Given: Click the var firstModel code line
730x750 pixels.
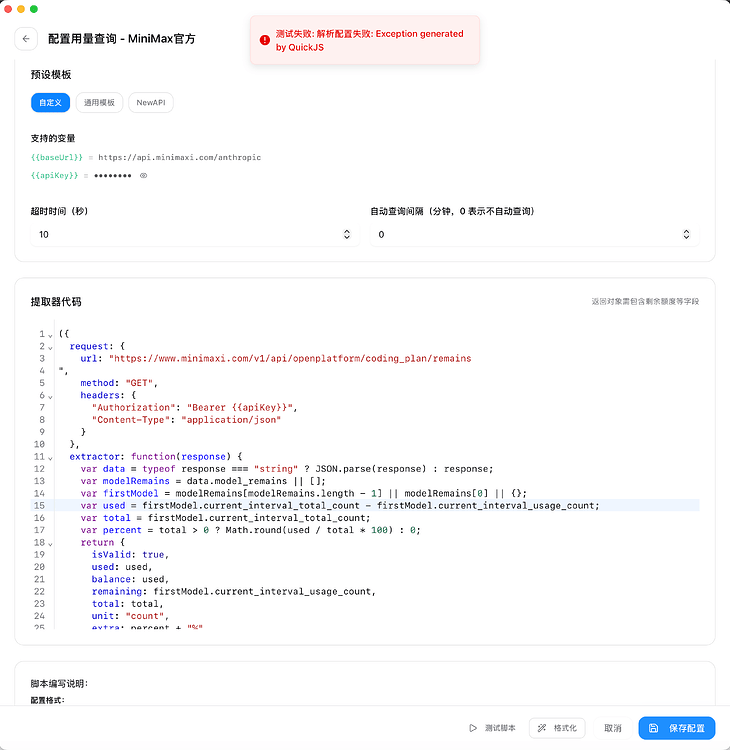Looking at the screenshot, I should tap(303, 493).
